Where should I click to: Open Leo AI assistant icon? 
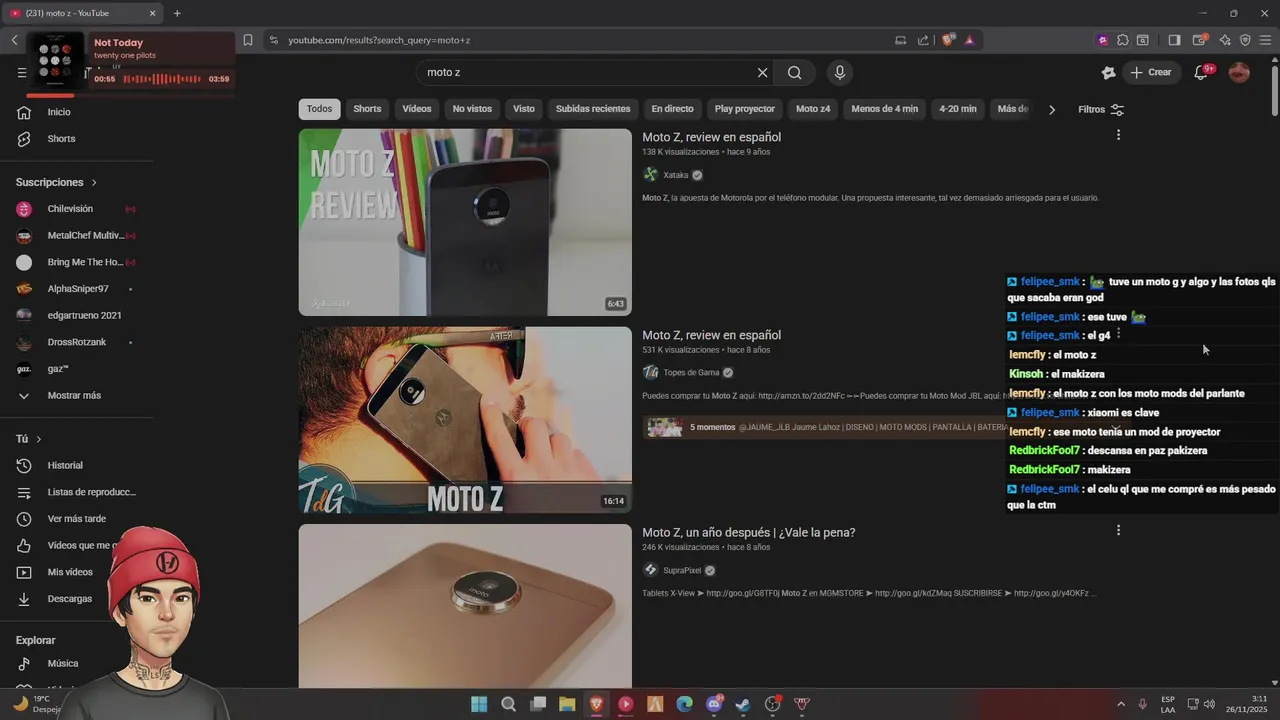(x=1225, y=40)
